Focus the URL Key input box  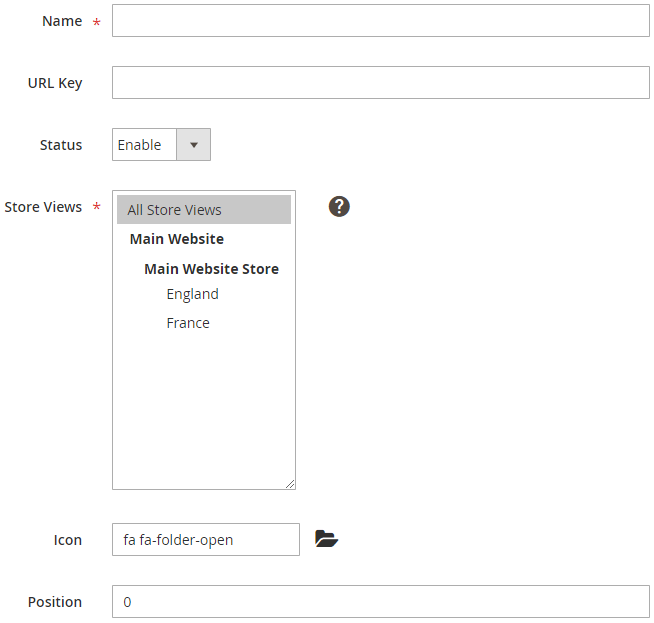[x=380, y=83]
